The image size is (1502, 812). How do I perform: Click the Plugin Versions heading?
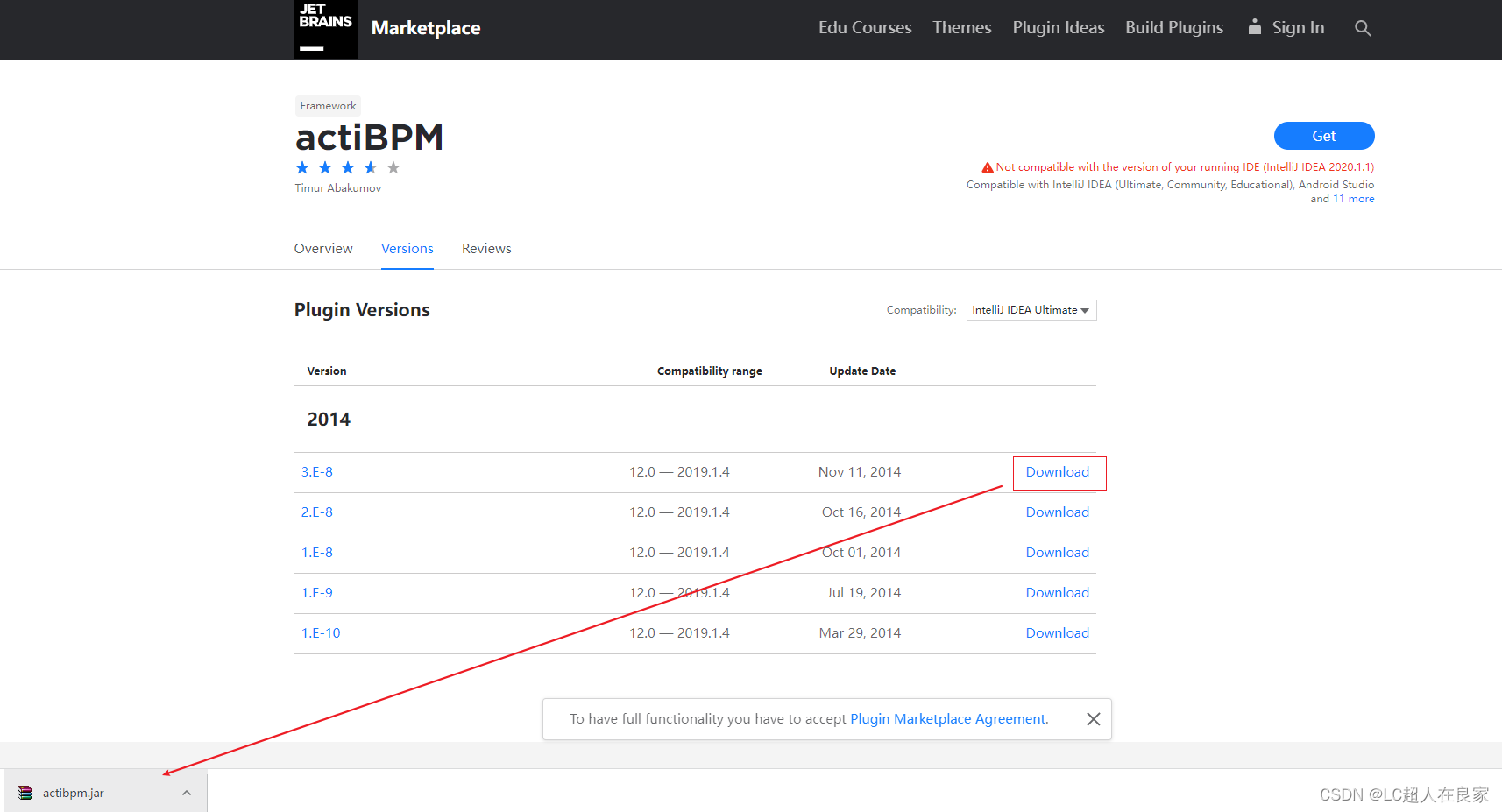pos(362,310)
